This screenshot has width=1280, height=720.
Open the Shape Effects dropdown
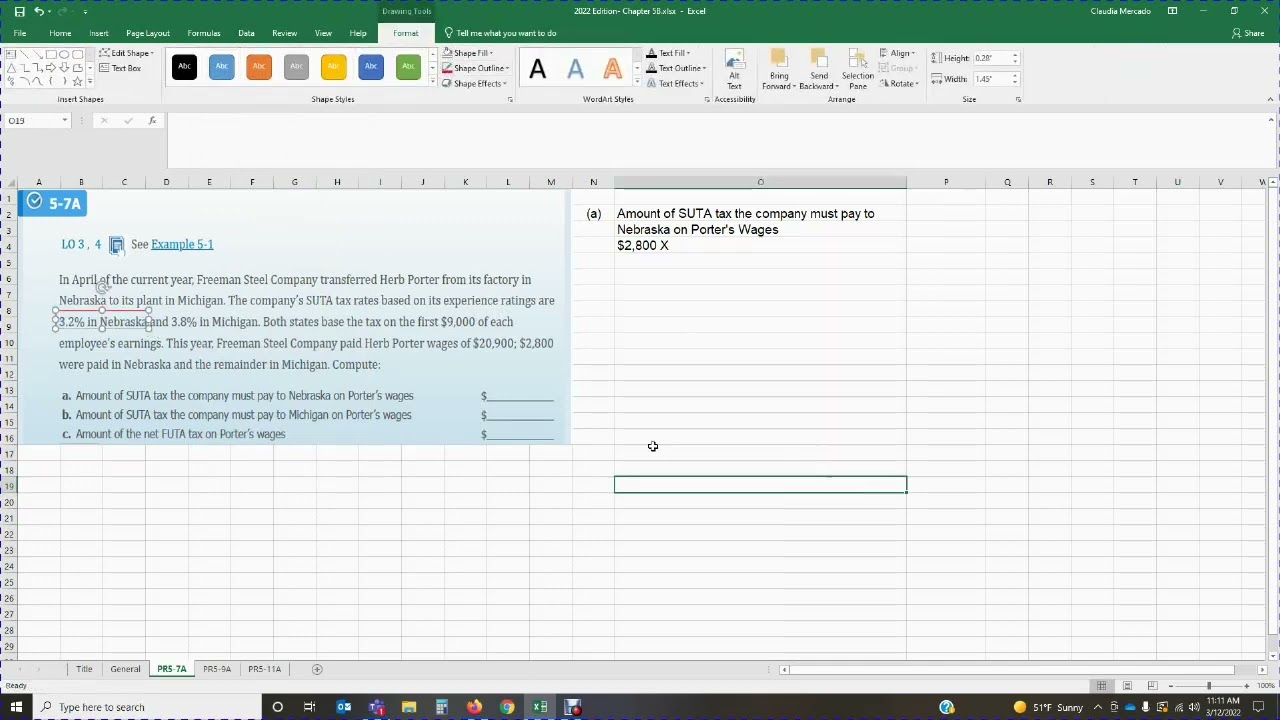click(x=474, y=83)
